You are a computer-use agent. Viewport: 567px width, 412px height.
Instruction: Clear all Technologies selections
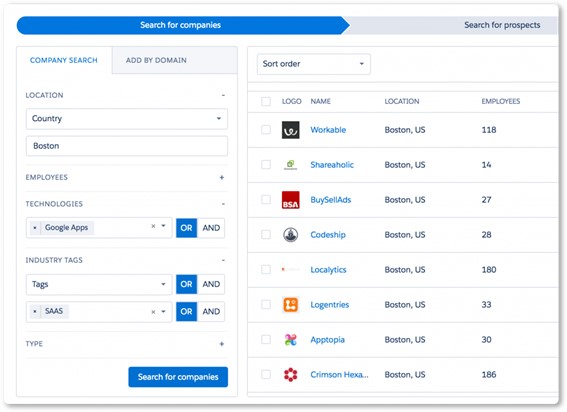pyautogui.click(x=153, y=226)
